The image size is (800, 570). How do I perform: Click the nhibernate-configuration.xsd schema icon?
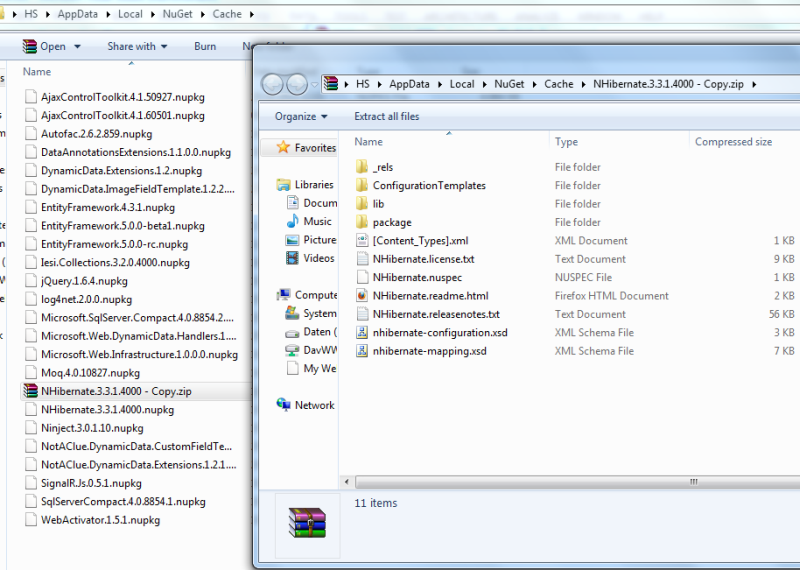point(362,332)
